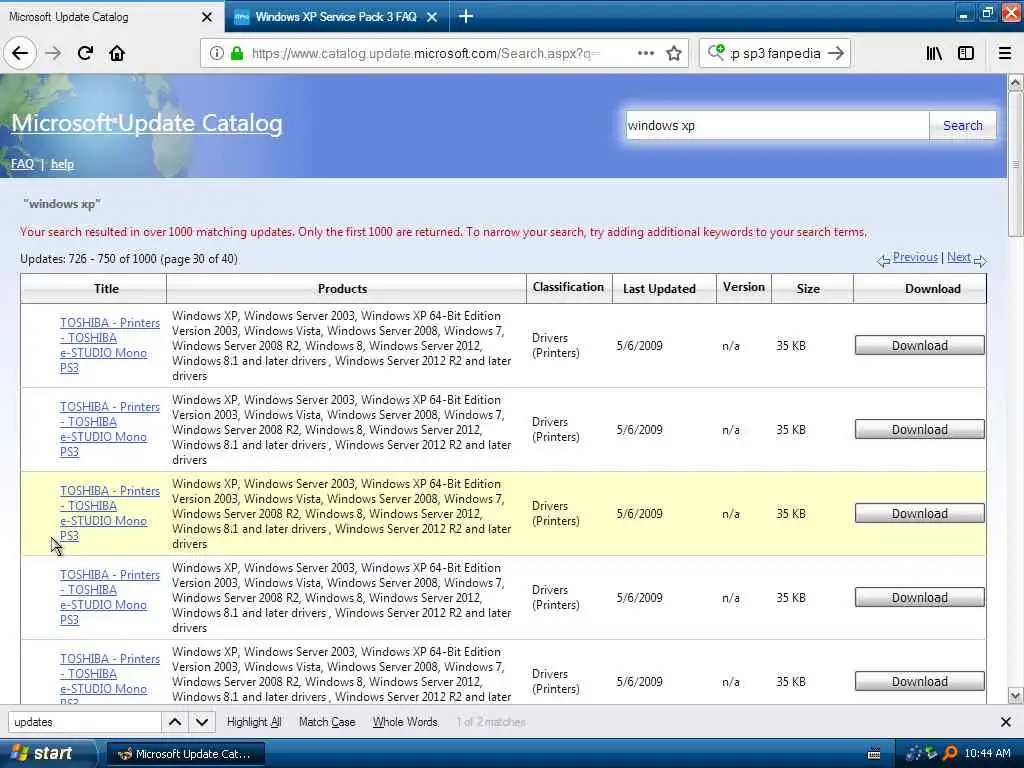Open the Firefox hamburger menu
Viewport: 1024px width, 768px height.
pyautogui.click(x=1005, y=53)
